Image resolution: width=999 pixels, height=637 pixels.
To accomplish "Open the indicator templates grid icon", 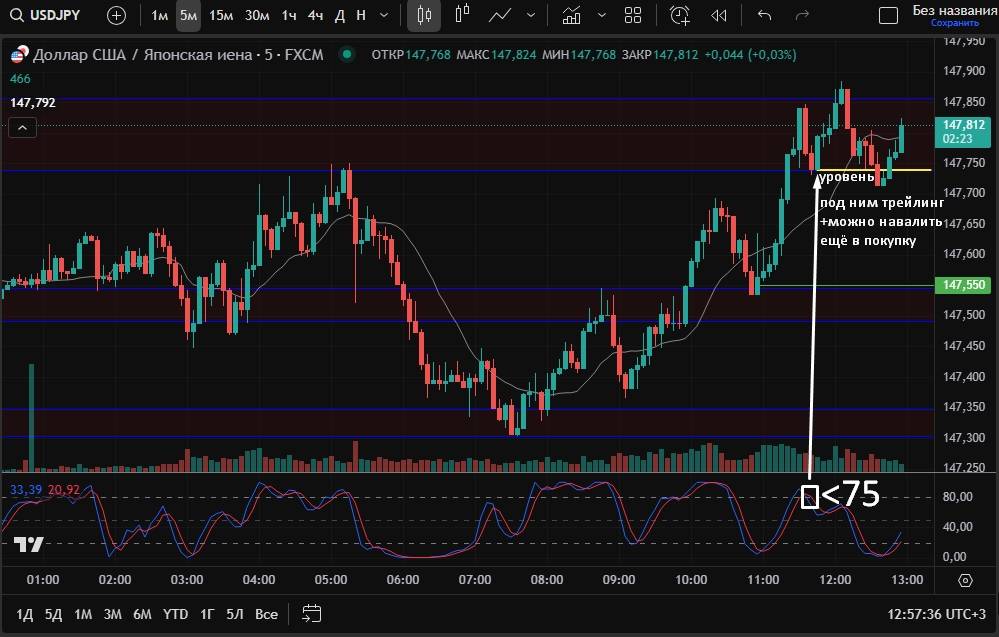I will tap(632, 15).
